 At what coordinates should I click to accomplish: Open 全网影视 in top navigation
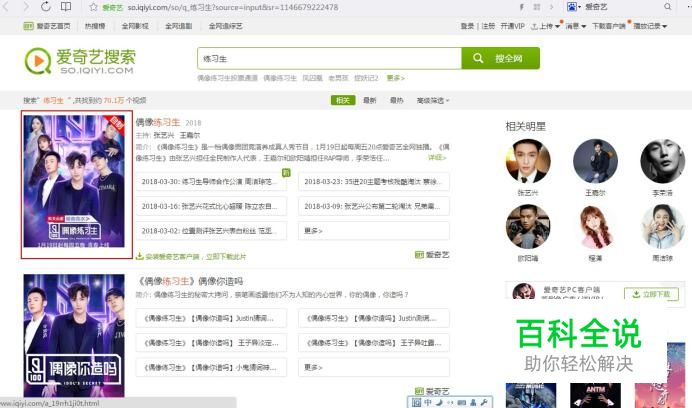(x=135, y=26)
